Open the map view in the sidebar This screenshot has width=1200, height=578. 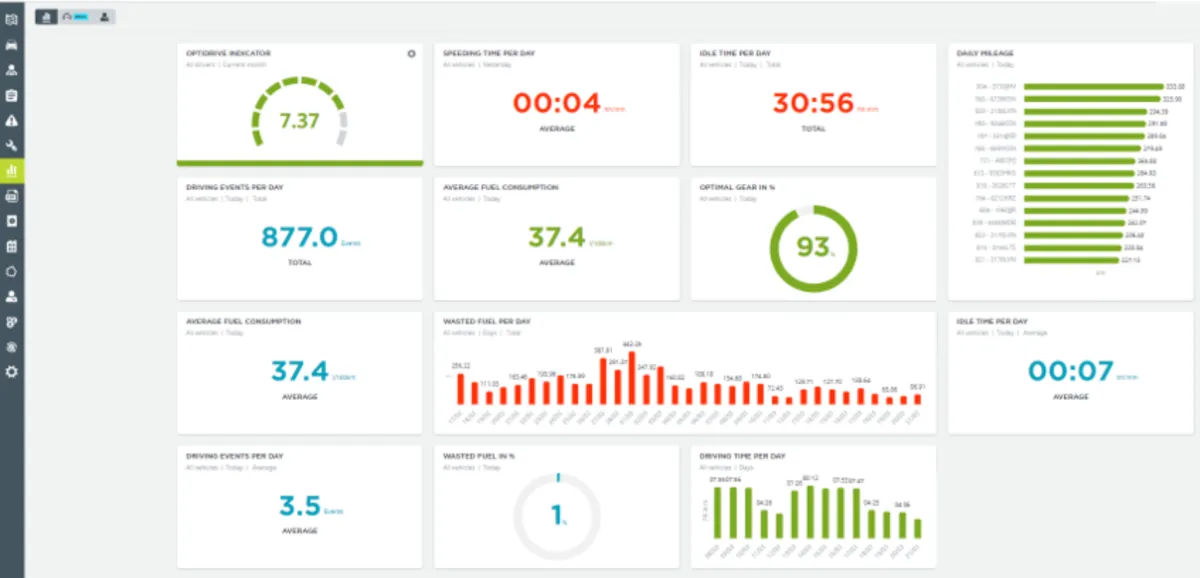(12, 19)
